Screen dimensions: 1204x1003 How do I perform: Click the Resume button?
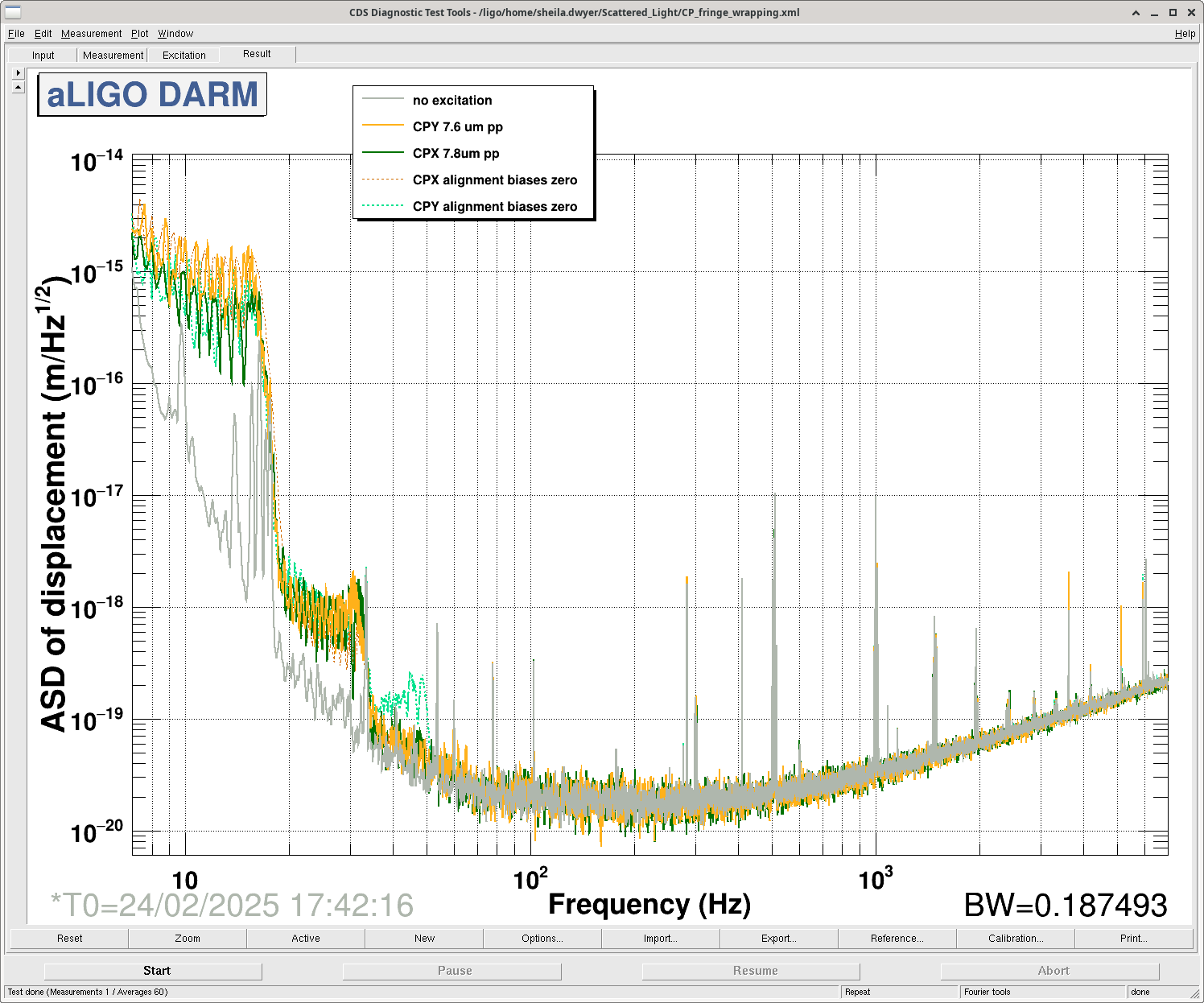752,972
